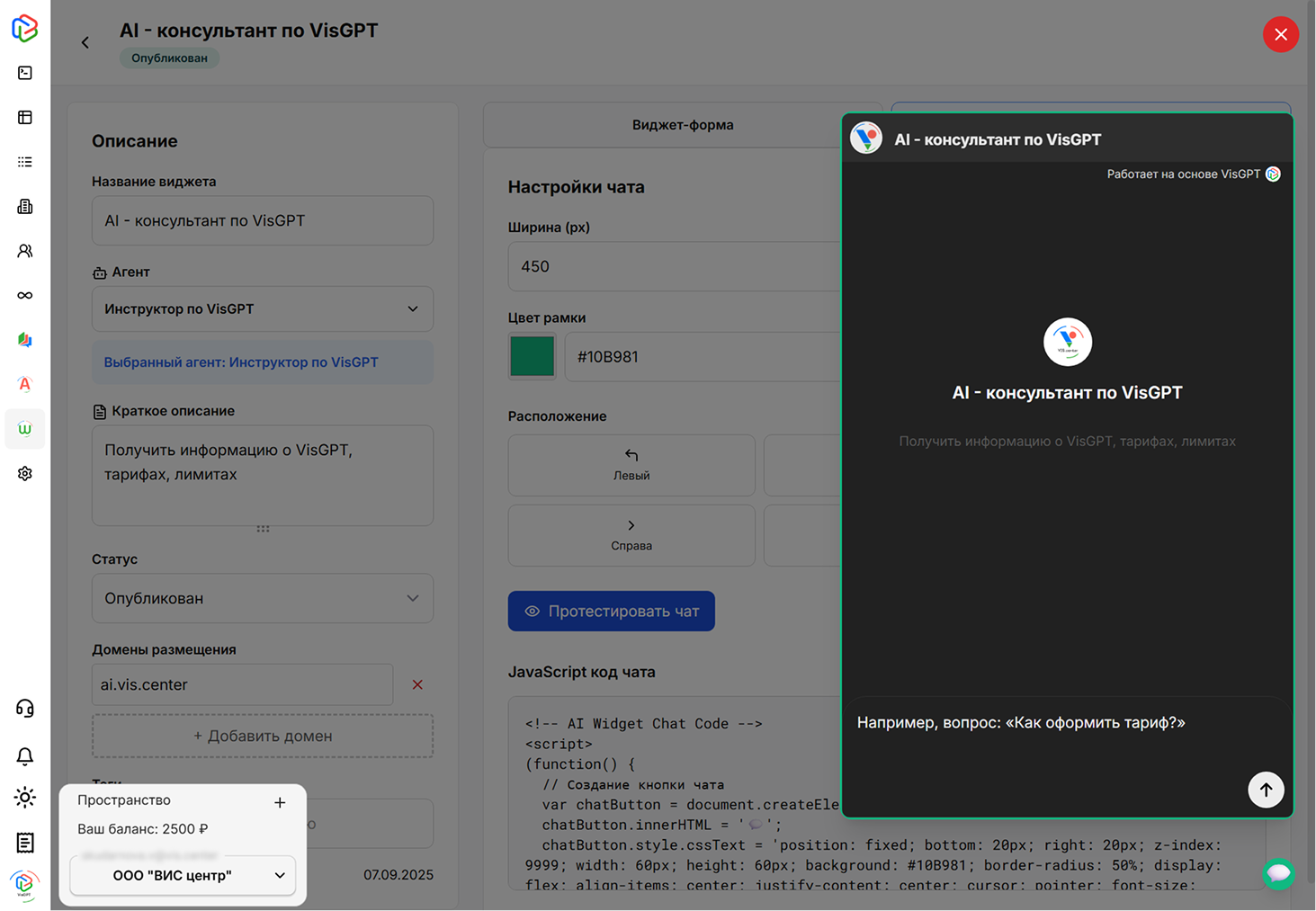Go back using the left arrow
This screenshot has height=911, width=1316.
tap(85, 42)
